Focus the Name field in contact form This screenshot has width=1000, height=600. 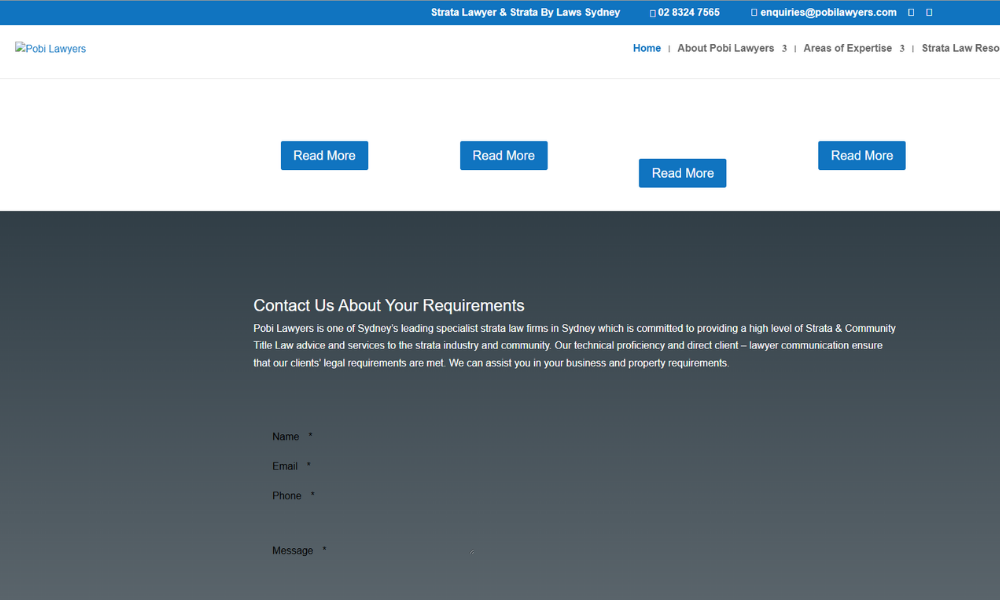[400, 437]
